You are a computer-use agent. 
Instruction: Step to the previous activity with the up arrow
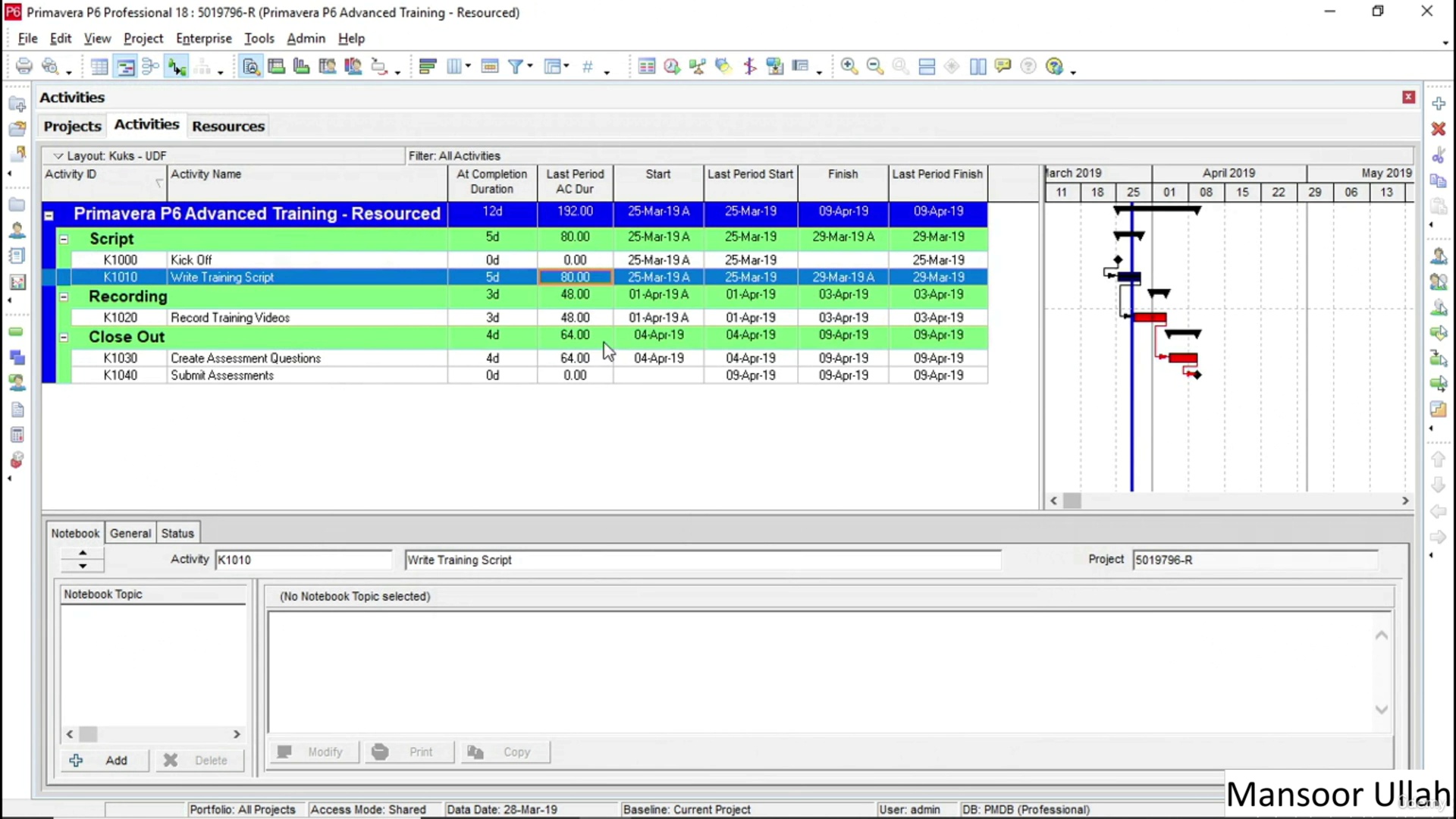point(83,553)
